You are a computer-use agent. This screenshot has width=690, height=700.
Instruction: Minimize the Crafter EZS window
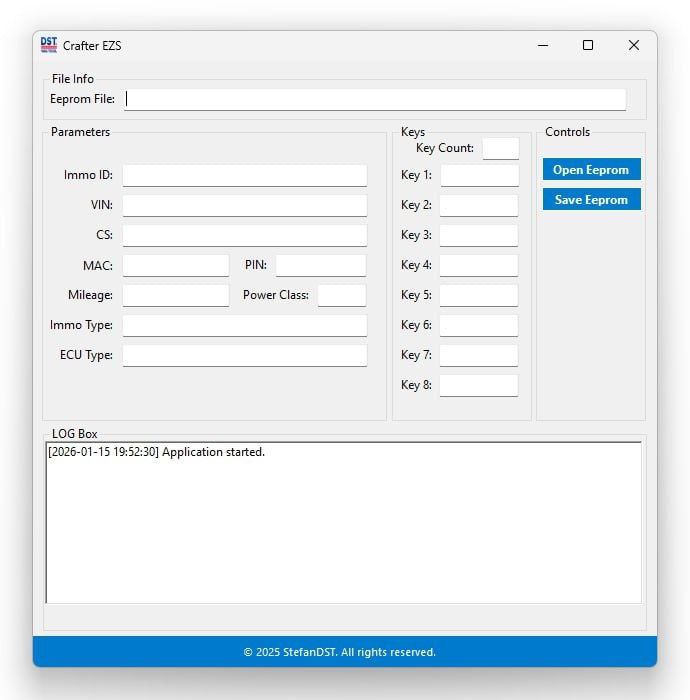542,45
